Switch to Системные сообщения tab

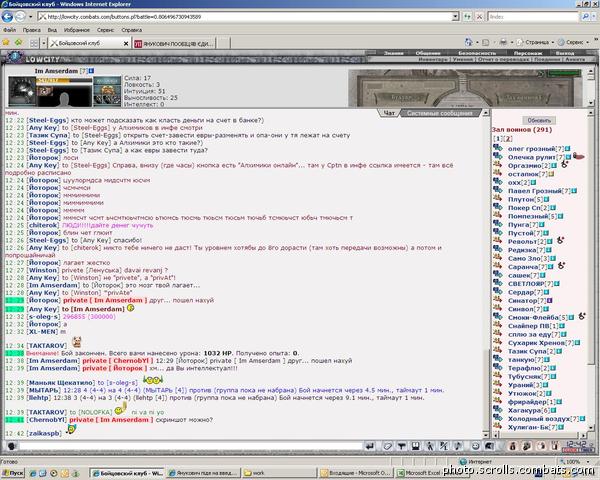pos(440,113)
